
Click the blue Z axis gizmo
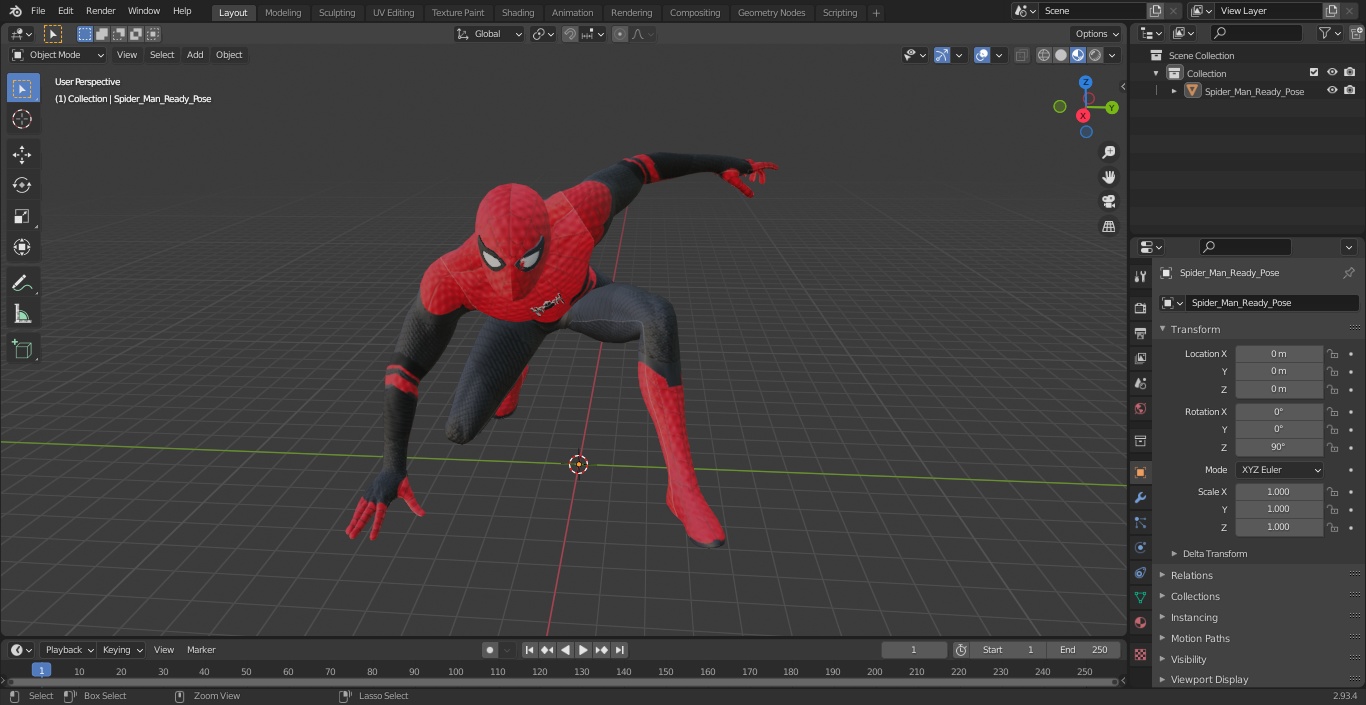1085,82
